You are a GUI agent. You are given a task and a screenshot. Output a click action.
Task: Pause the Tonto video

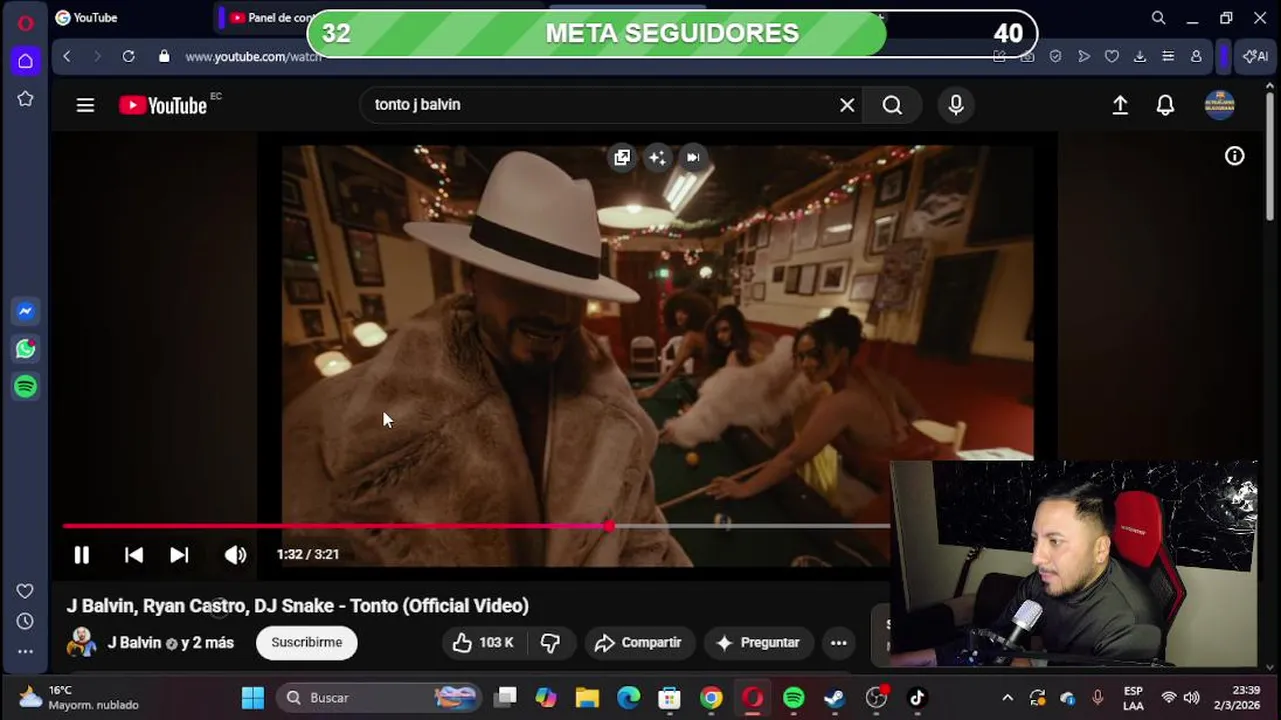pyautogui.click(x=82, y=554)
